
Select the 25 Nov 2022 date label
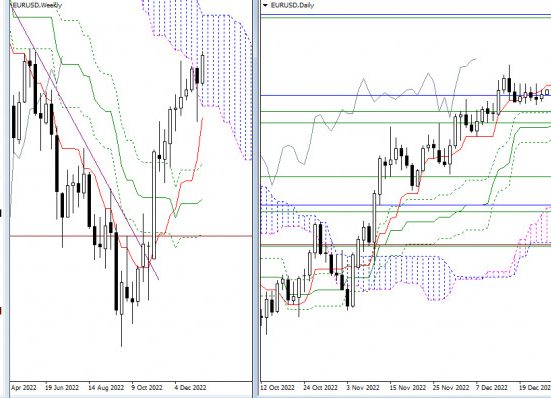pyautogui.click(x=451, y=387)
